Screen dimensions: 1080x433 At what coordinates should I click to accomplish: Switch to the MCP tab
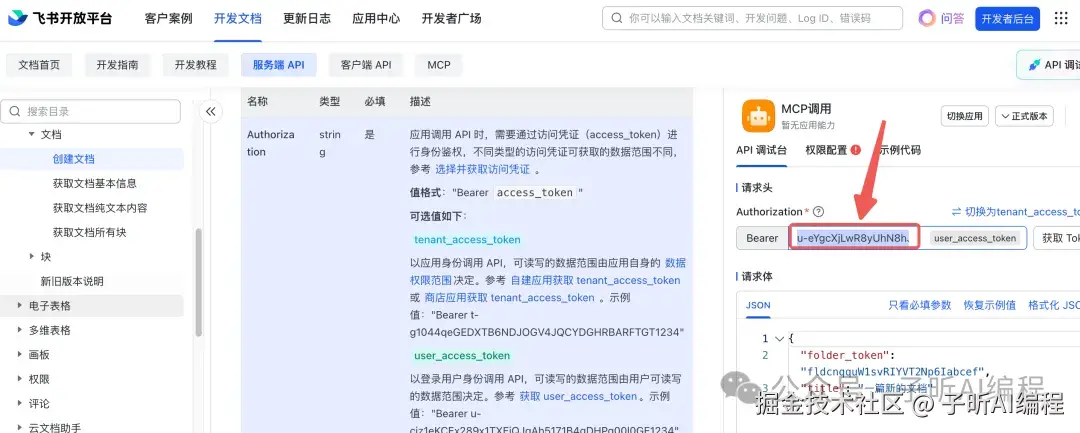point(439,65)
